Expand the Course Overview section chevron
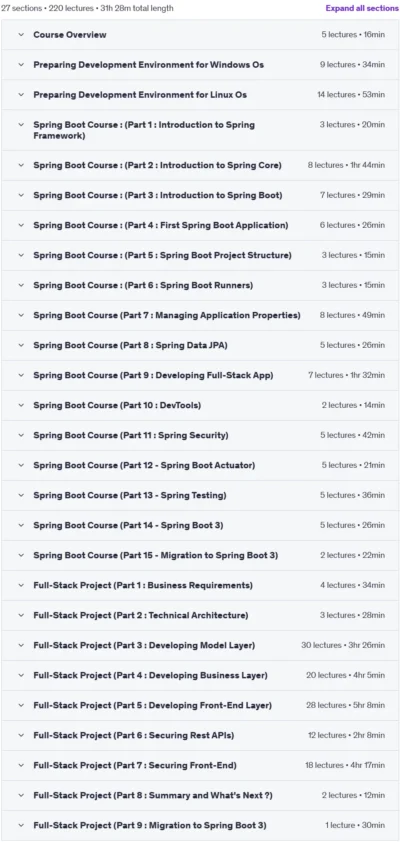The height and width of the screenshot is (842, 400). (21, 34)
